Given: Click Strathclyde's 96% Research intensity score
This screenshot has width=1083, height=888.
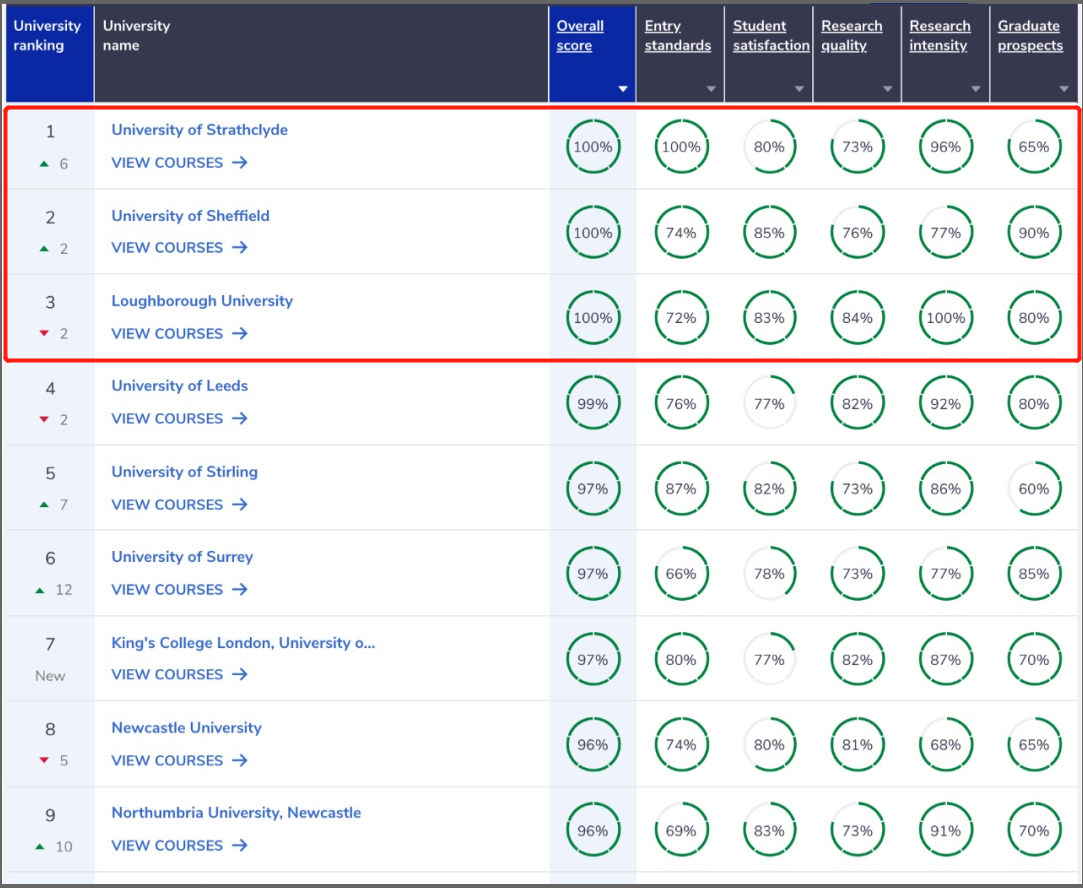Looking at the screenshot, I should [x=946, y=146].
